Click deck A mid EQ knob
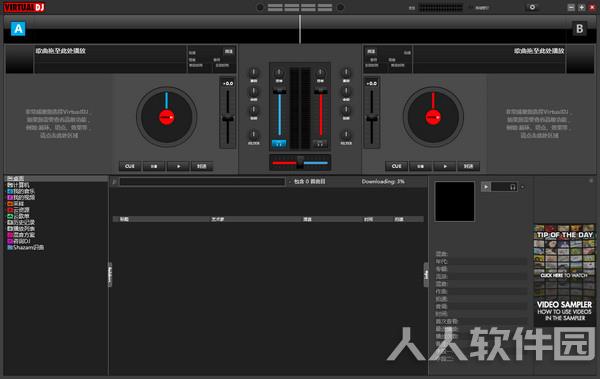The height and width of the screenshot is (379, 600). point(254,91)
